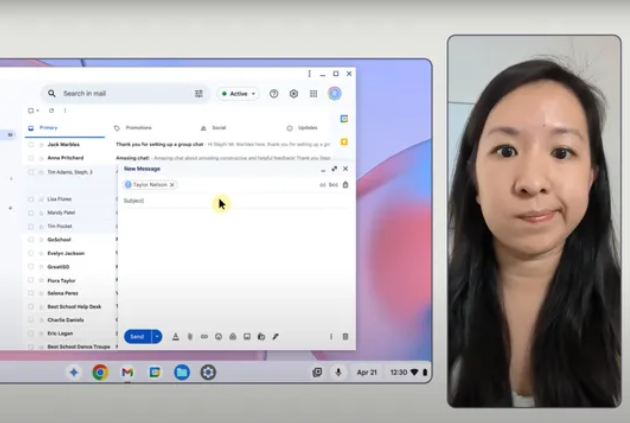Tick the Lisa Flores email checkbox

point(31,199)
